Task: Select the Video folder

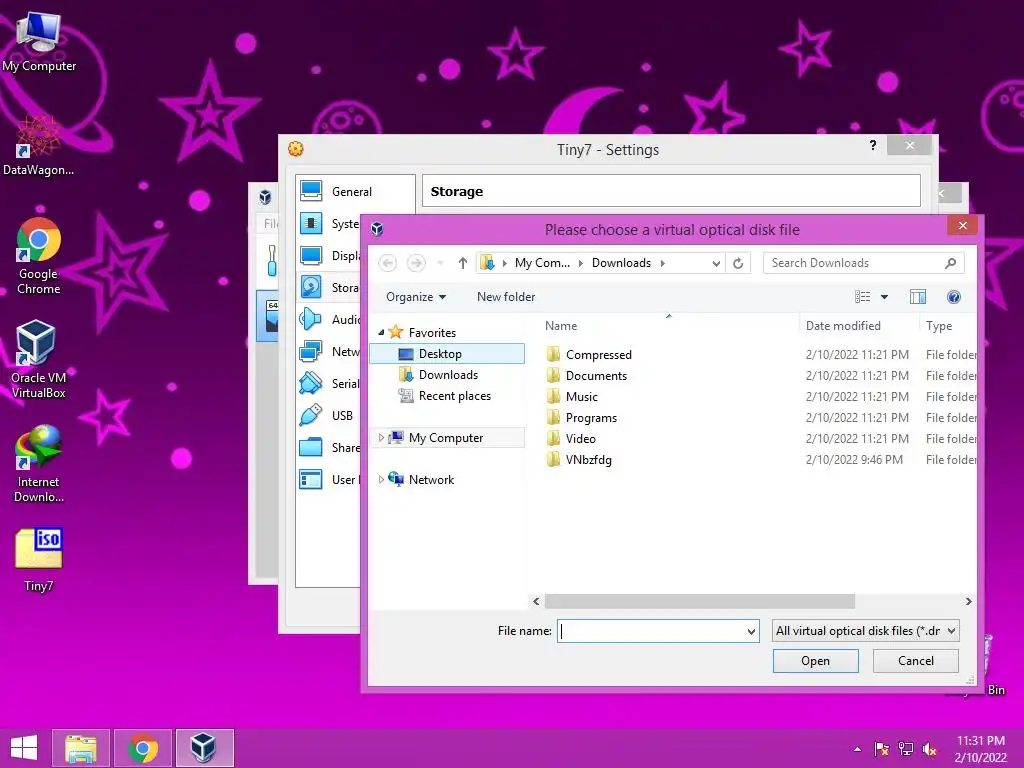Action: 580,438
